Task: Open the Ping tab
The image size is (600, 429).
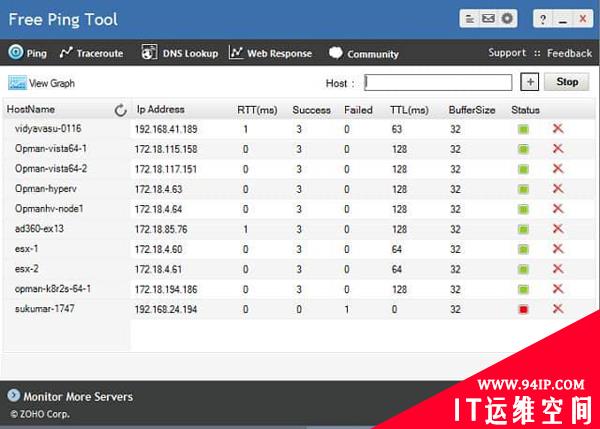Action: 28,53
